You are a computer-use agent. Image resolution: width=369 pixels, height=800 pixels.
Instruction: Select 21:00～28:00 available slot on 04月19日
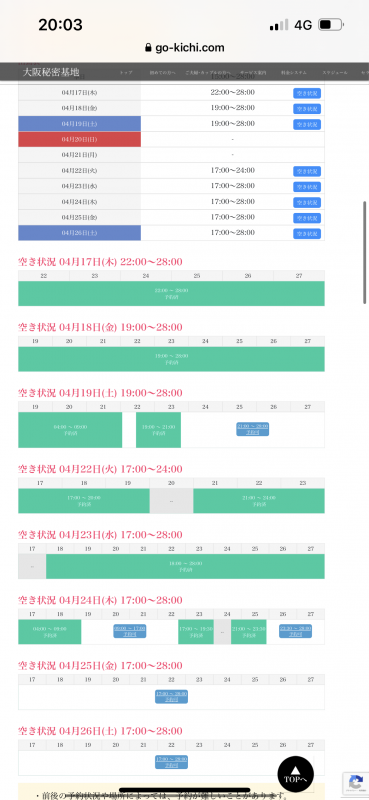click(x=253, y=429)
